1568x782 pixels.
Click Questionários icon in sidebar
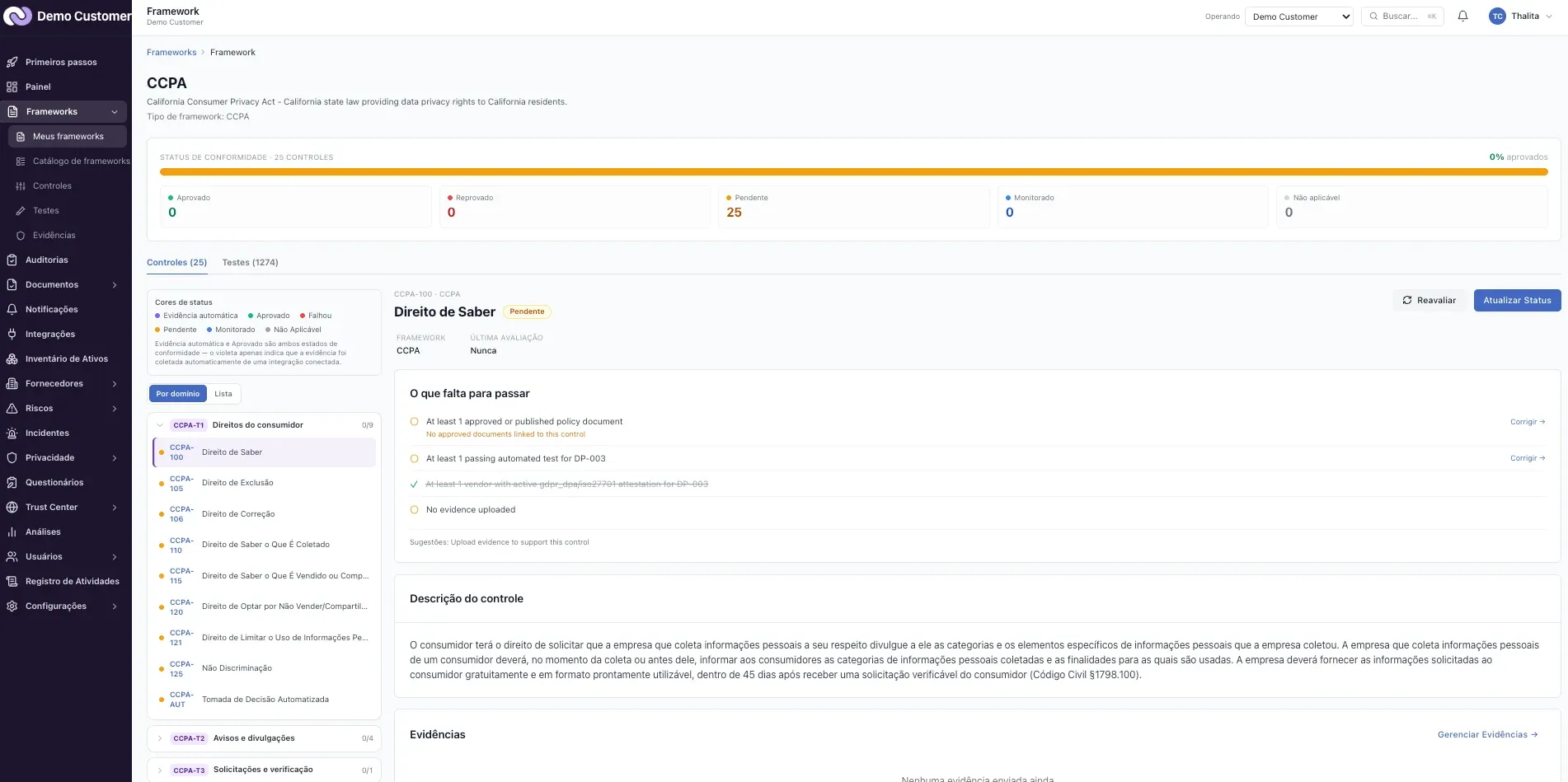[x=12, y=483]
